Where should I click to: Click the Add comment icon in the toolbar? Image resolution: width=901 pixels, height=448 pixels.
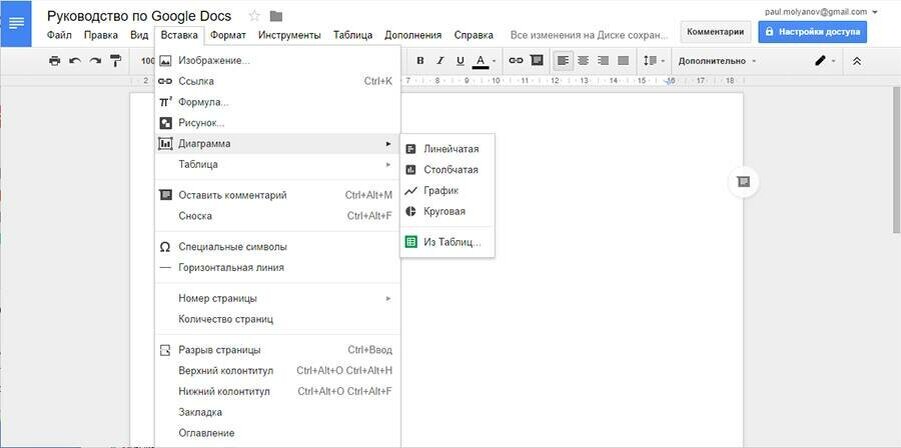point(537,60)
